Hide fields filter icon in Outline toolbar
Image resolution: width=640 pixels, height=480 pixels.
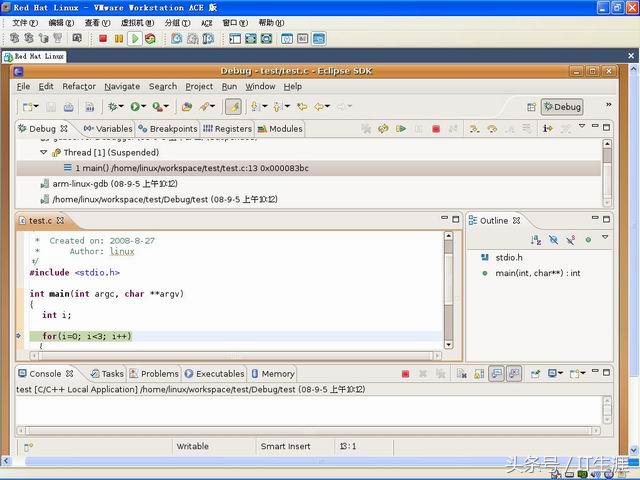[553, 240]
